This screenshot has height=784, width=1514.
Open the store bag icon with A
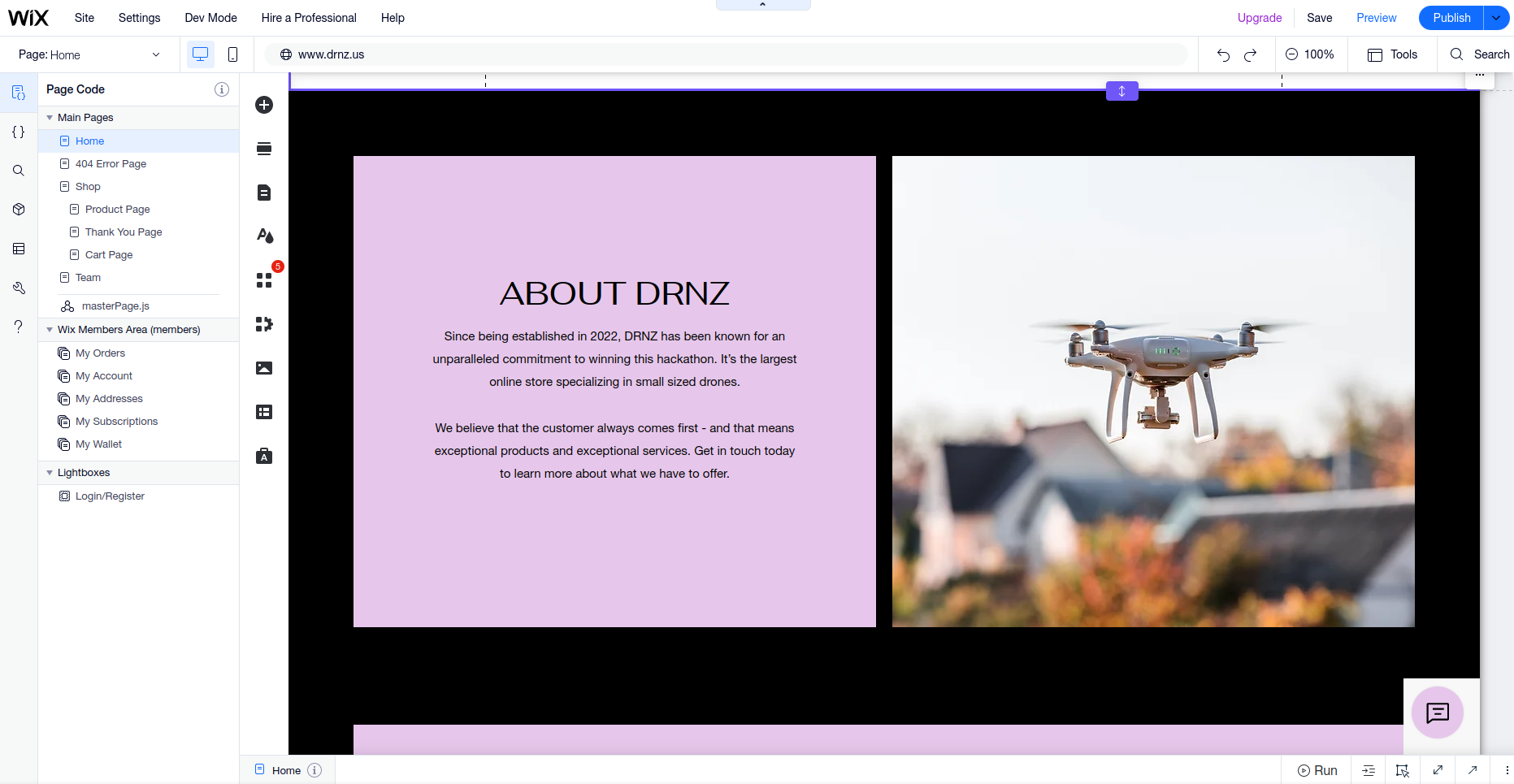point(264,456)
